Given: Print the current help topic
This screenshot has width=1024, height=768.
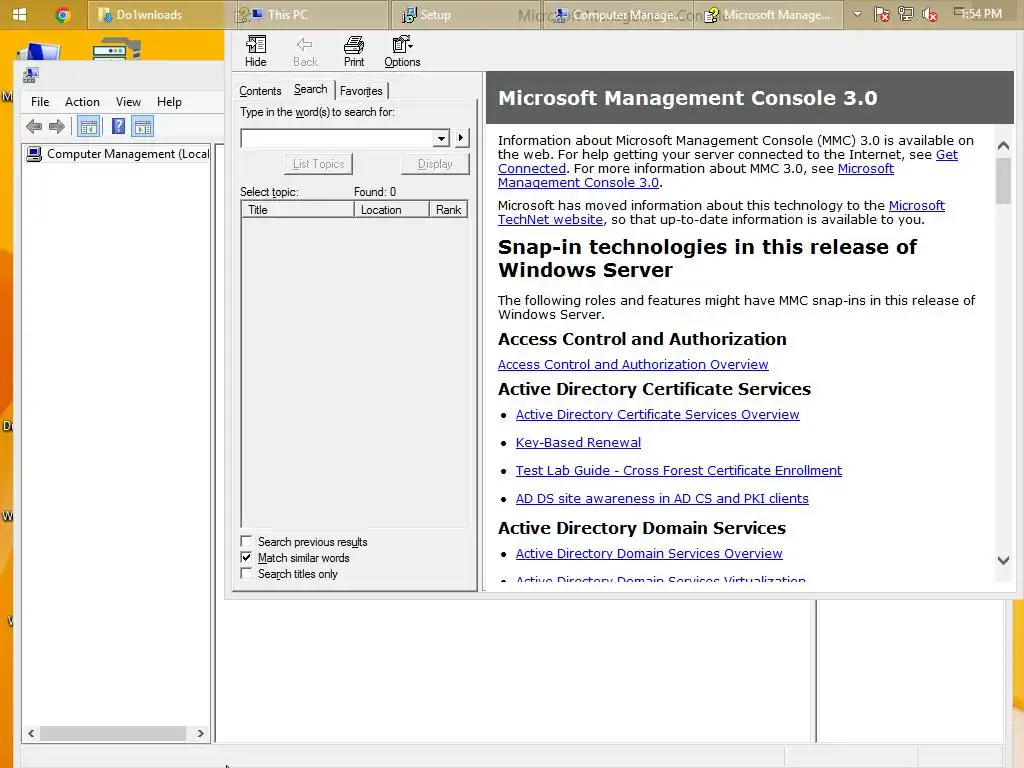Looking at the screenshot, I should click(354, 52).
